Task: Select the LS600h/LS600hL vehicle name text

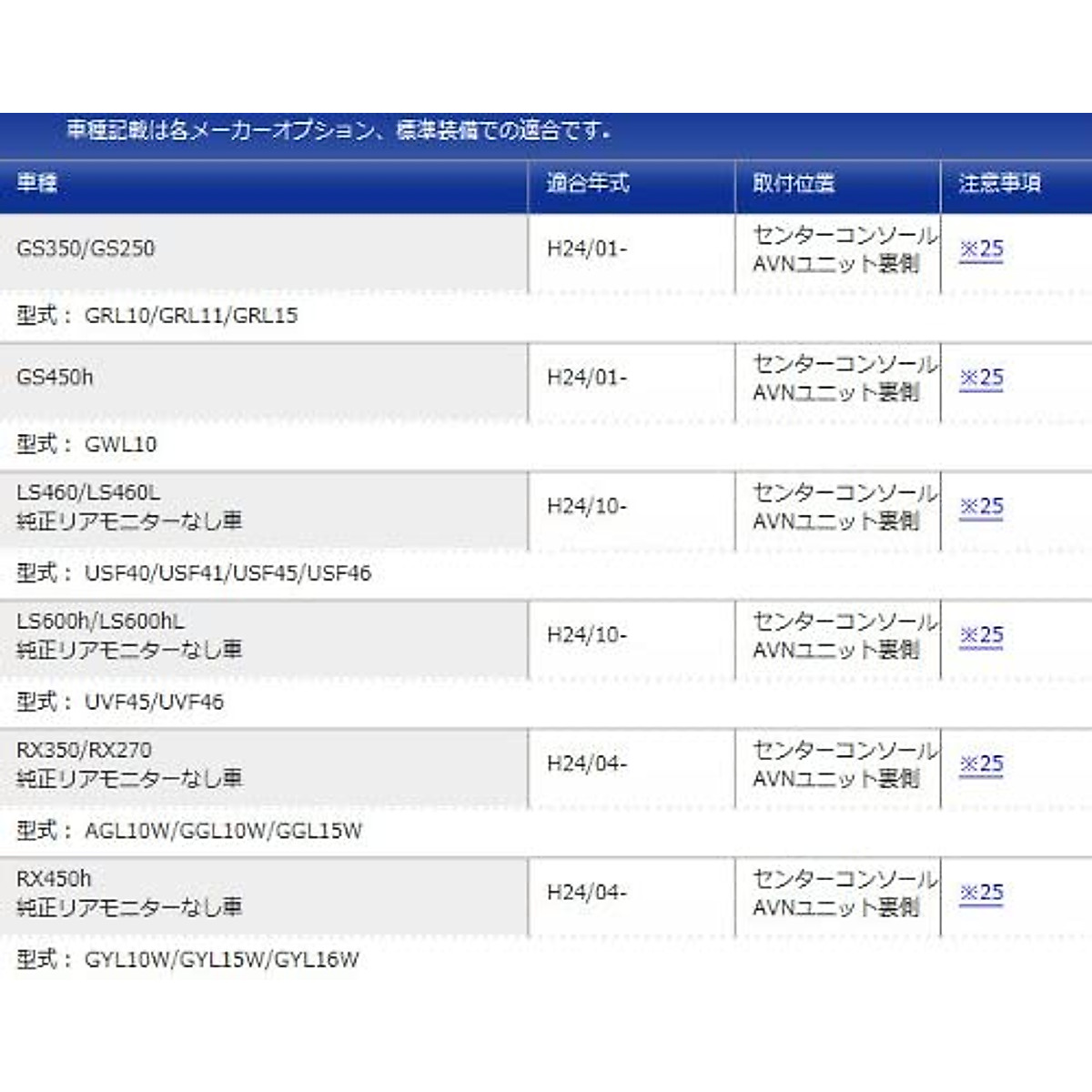Action: [x=100, y=622]
